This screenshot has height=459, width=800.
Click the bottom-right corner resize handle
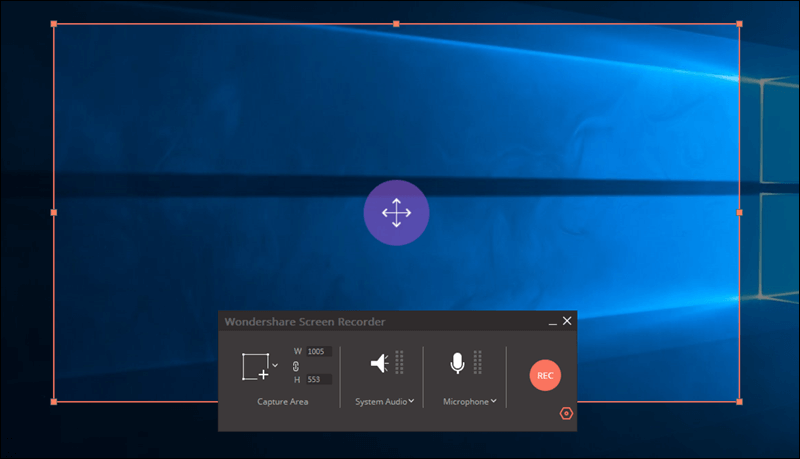pyautogui.click(x=739, y=402)
